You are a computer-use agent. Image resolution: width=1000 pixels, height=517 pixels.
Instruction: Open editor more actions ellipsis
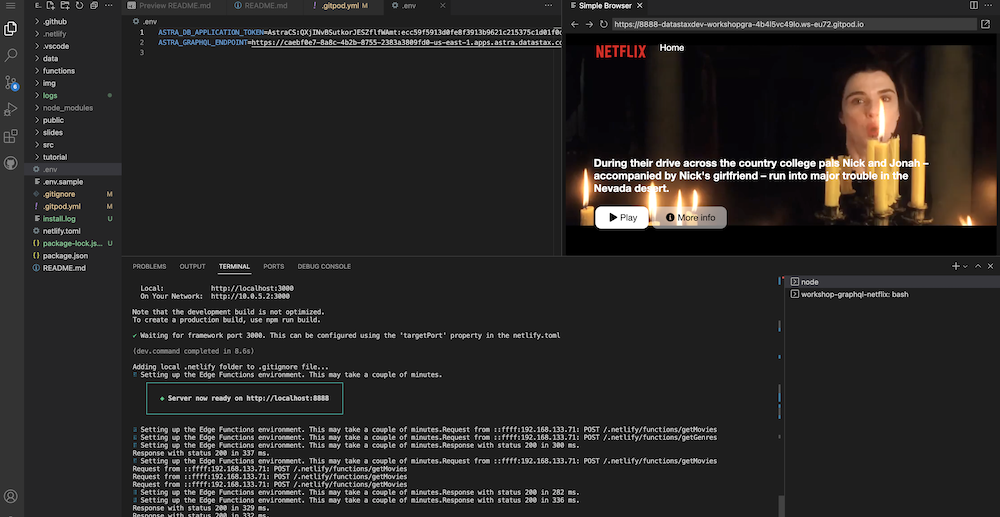coord(548,5)
